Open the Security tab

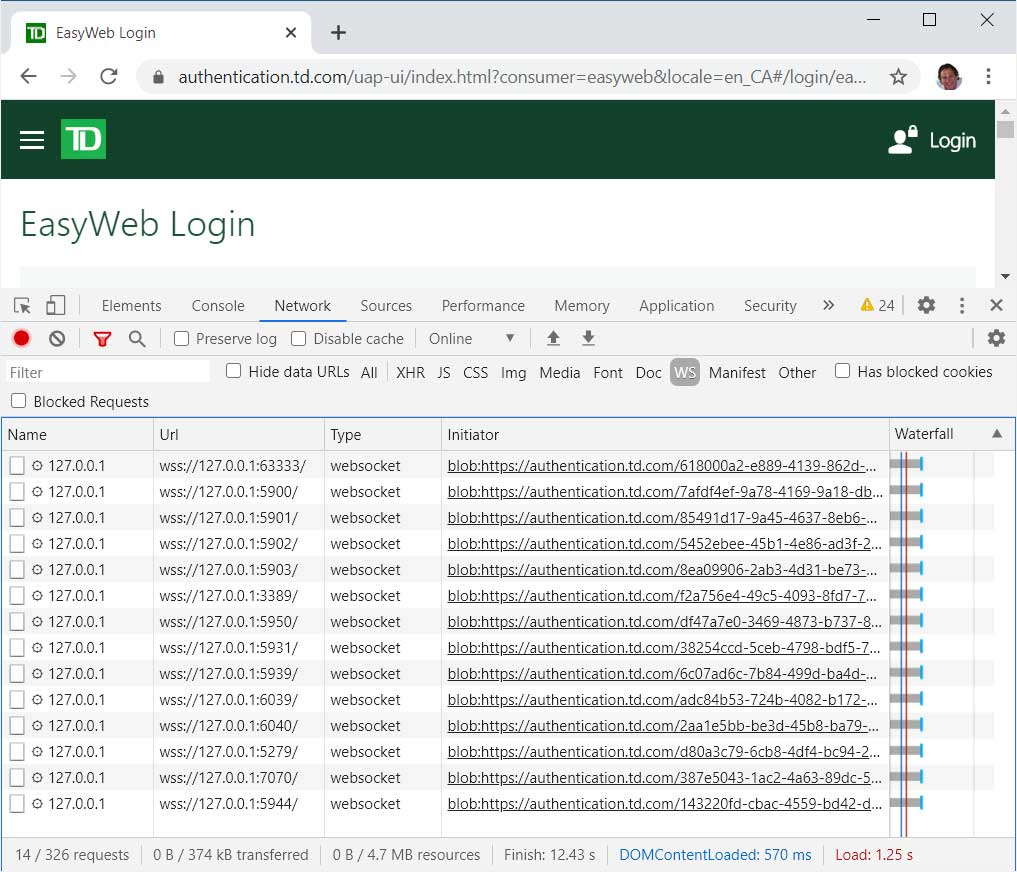click(770, 306)
